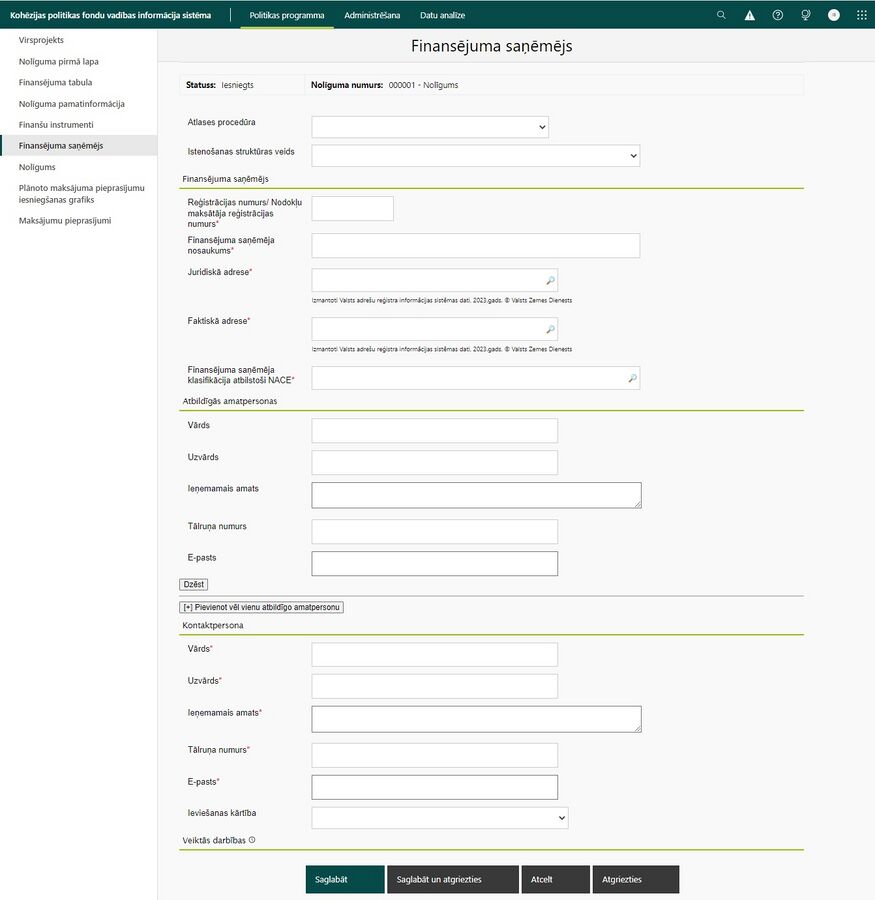Viewport: 875px width, 900px height.
Task: Open the user profile circle icon
Action: (x=834, y=15)
